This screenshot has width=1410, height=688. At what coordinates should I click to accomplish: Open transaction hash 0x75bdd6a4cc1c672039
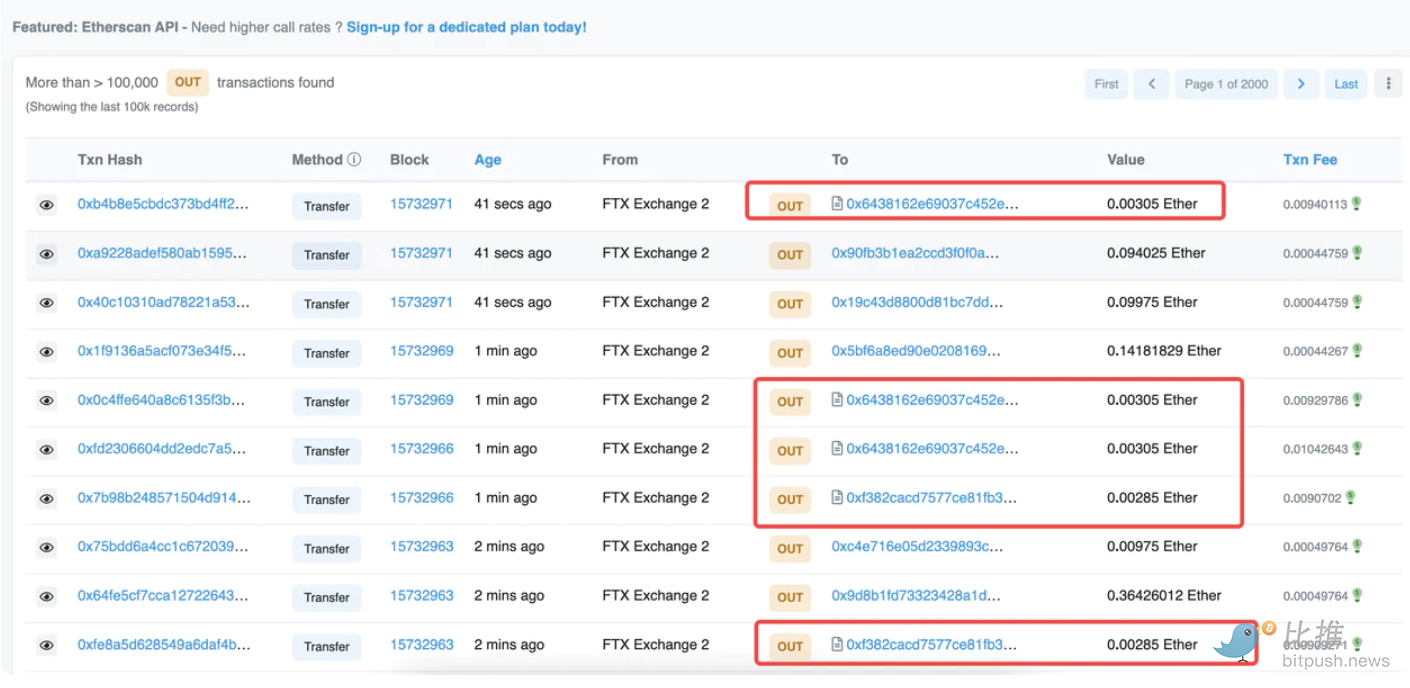point(163,547)
